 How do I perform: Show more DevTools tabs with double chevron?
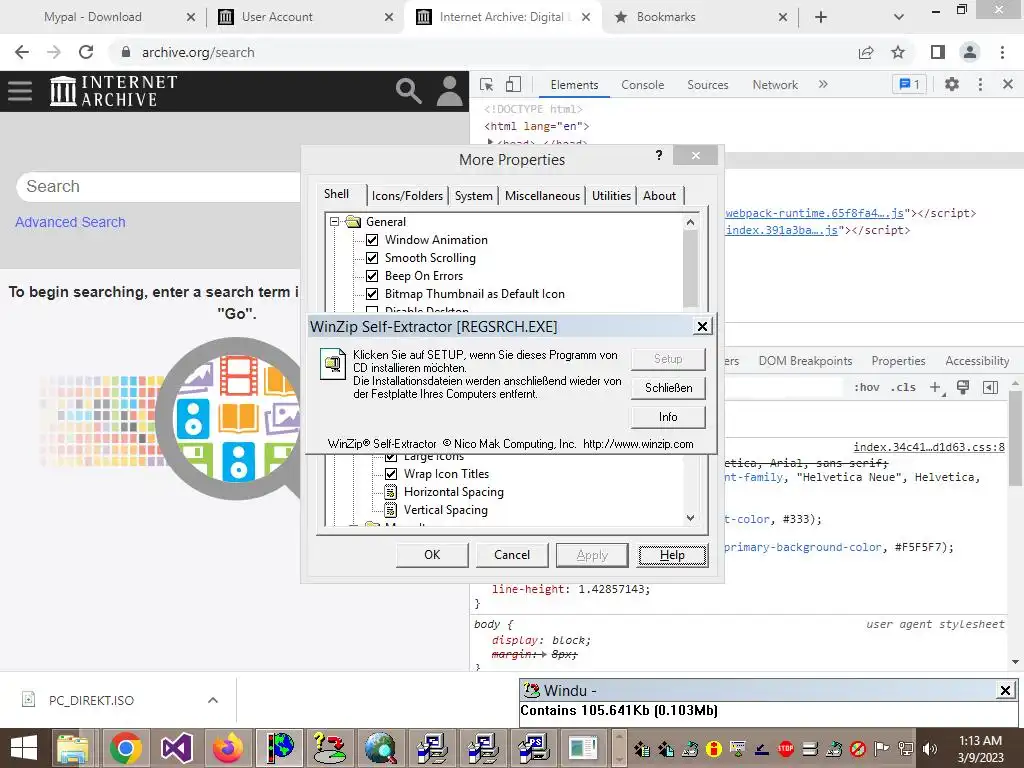point(823,84)
